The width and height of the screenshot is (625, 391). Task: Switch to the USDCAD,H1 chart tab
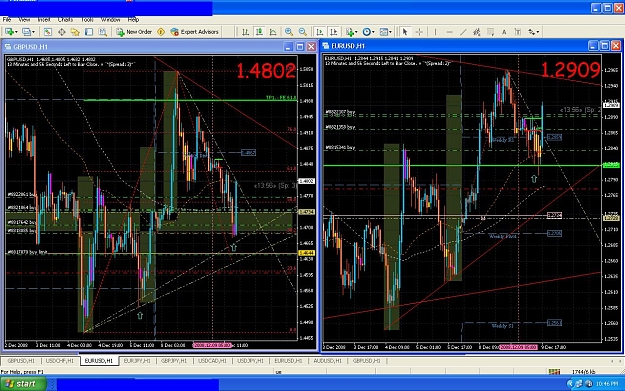(212, 361)
